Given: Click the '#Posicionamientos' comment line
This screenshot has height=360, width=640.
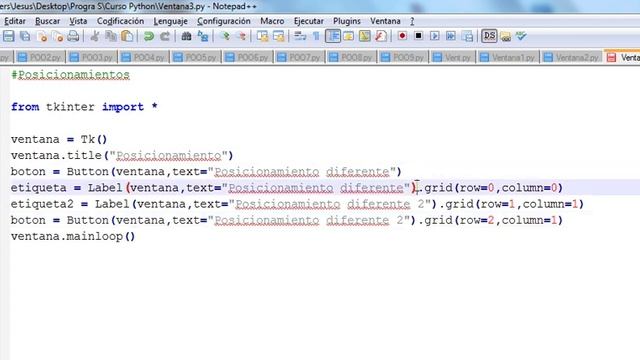Looking at the screenshot, I should 70,75.
